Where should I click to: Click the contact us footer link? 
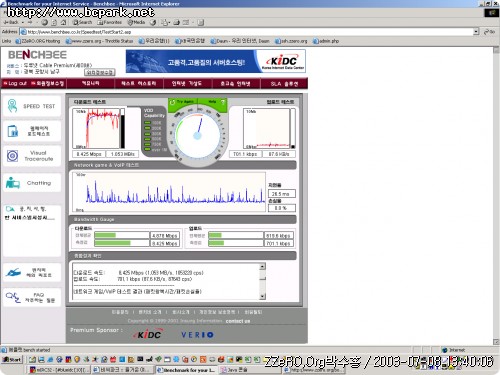click(x=238, y=321)
